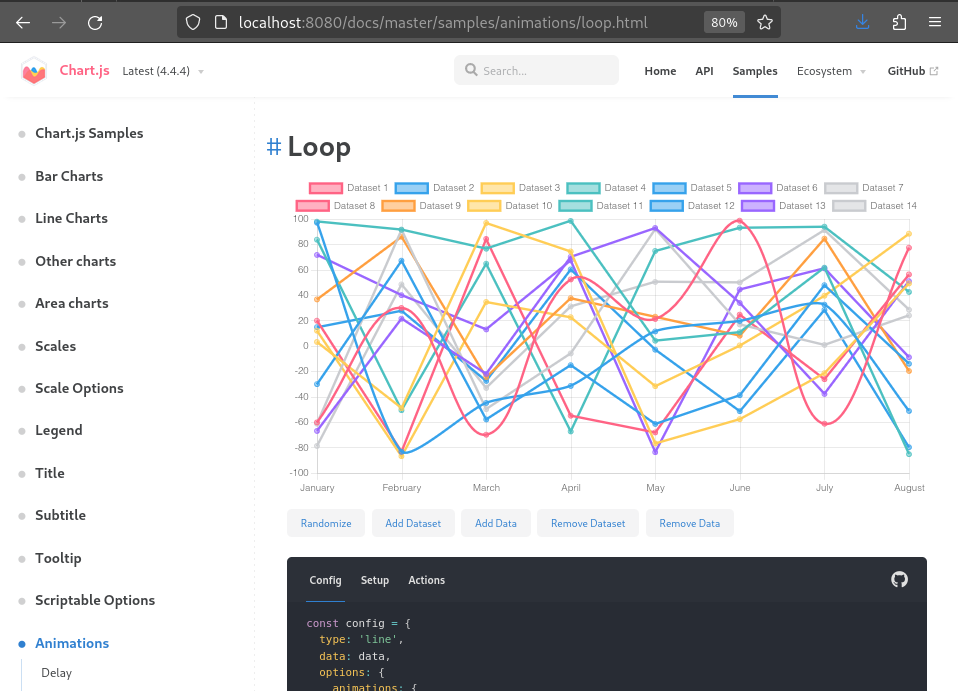Bookmark this page with the star icon
This screenshot has height=691, width=958.
[765, 22]
